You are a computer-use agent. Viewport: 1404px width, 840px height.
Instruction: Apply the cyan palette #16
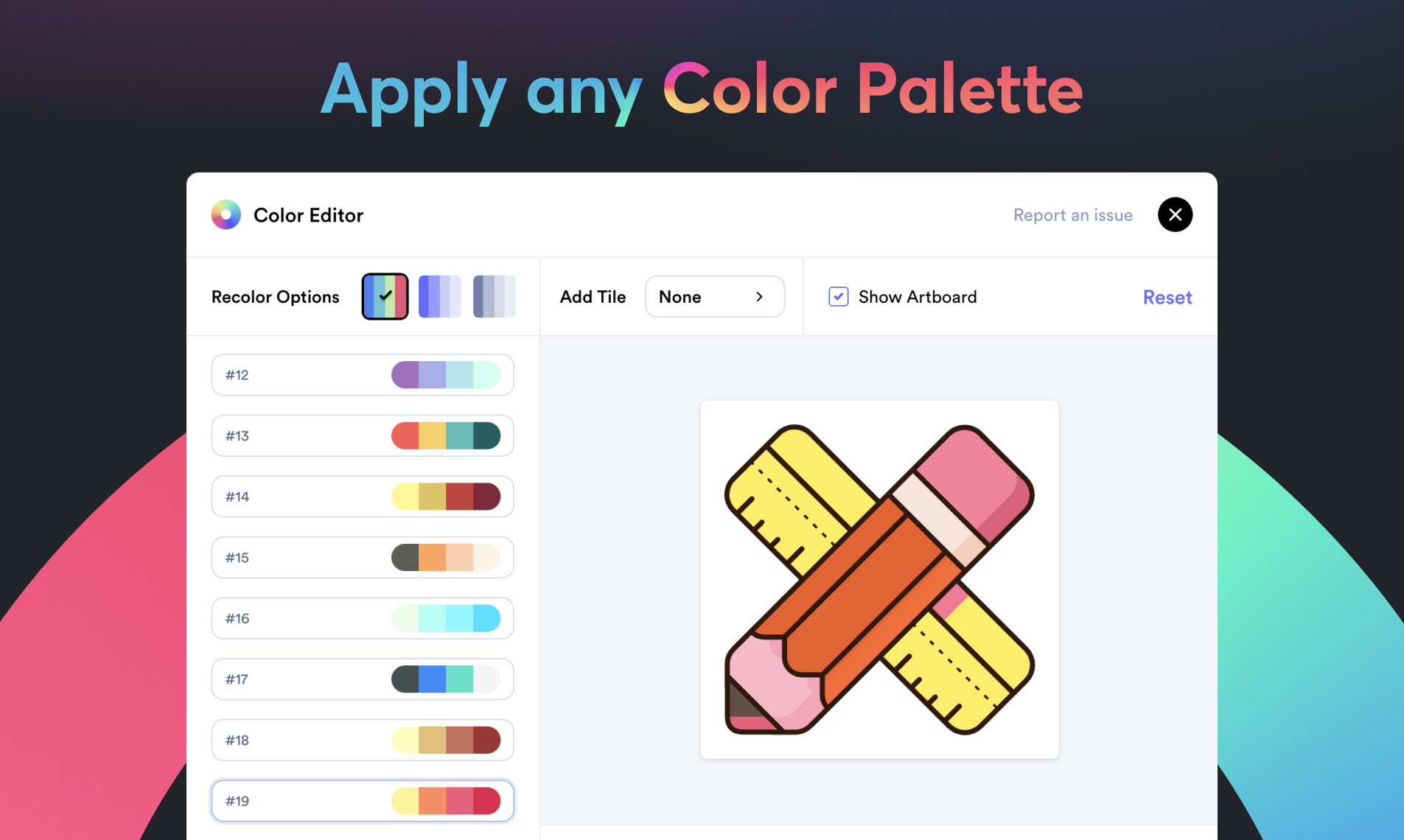click(362, 618)
